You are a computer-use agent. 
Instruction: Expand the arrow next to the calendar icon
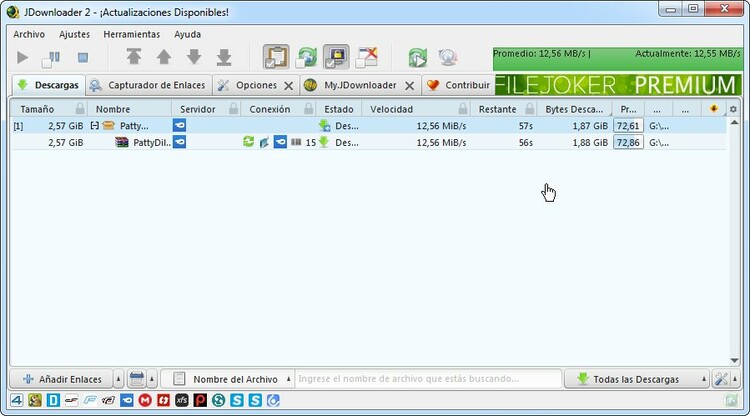click(152, 379)
